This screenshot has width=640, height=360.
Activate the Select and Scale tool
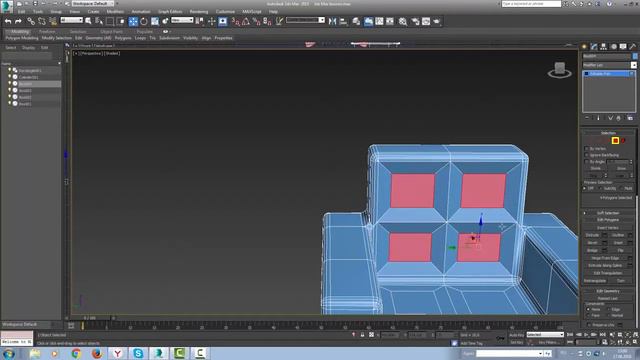coord(155,21)
